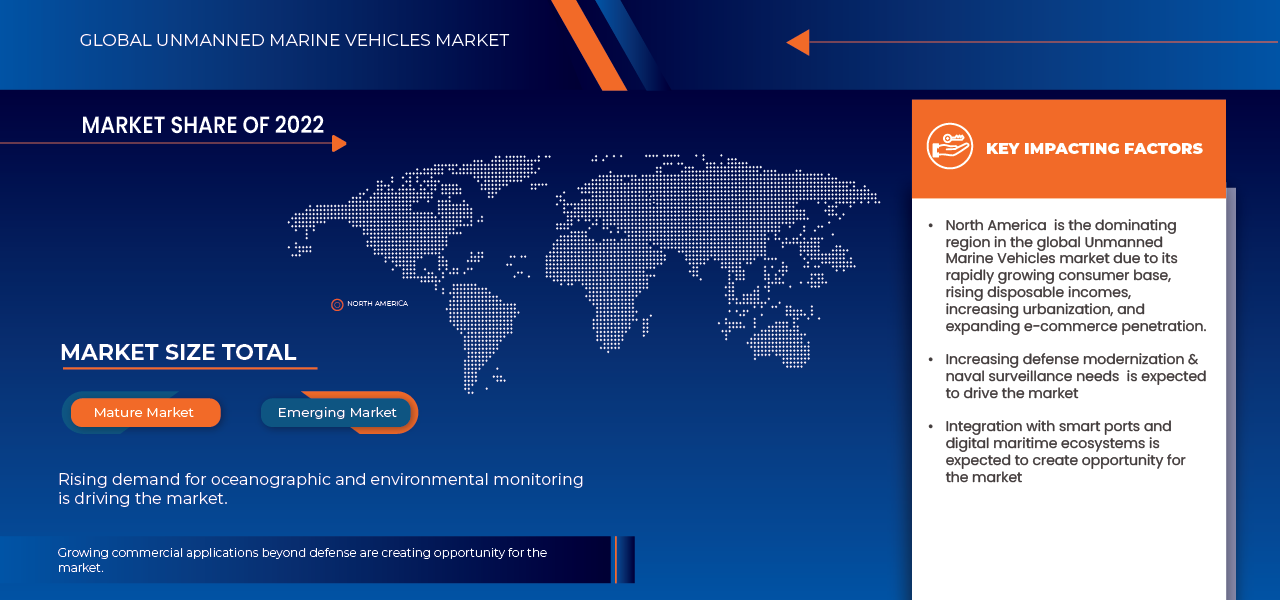
Task: Select the North America location marker on the map
Action: (337, 304)
